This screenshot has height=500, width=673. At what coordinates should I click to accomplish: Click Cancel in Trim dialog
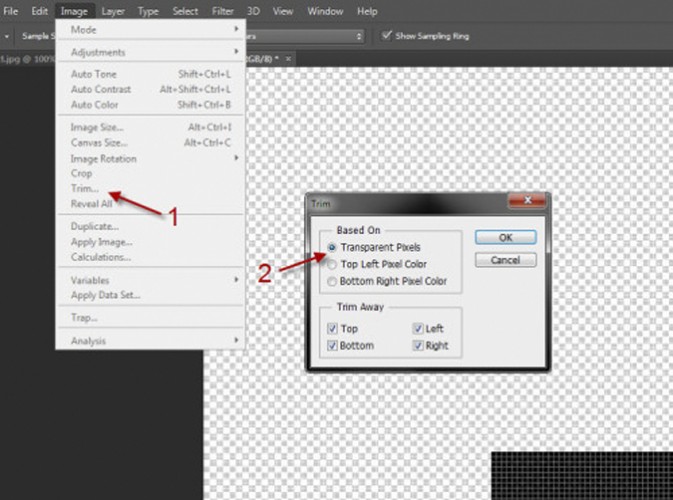(x=506, y=260)
